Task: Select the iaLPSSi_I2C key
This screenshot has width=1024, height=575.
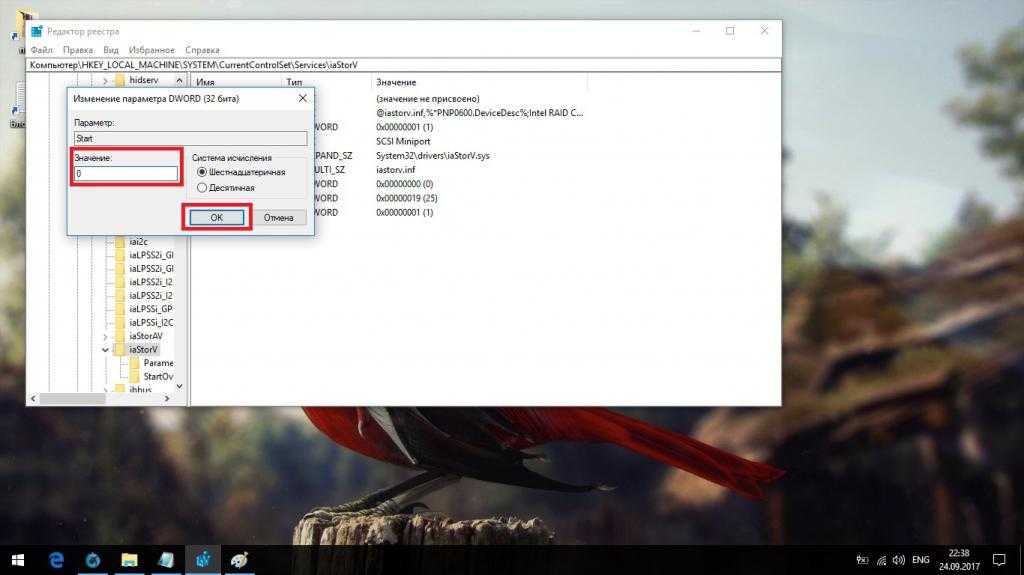Action: 151,323
